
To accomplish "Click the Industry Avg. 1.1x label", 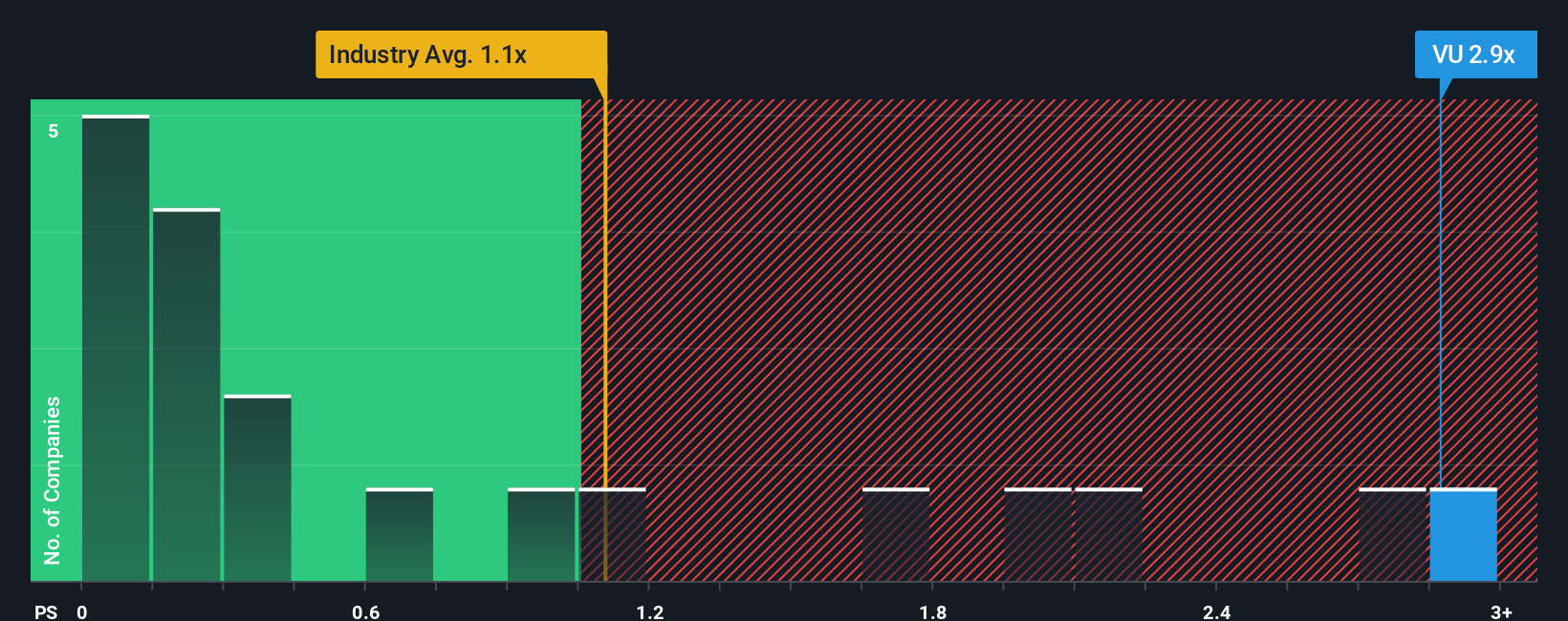I will coord(461,54).
